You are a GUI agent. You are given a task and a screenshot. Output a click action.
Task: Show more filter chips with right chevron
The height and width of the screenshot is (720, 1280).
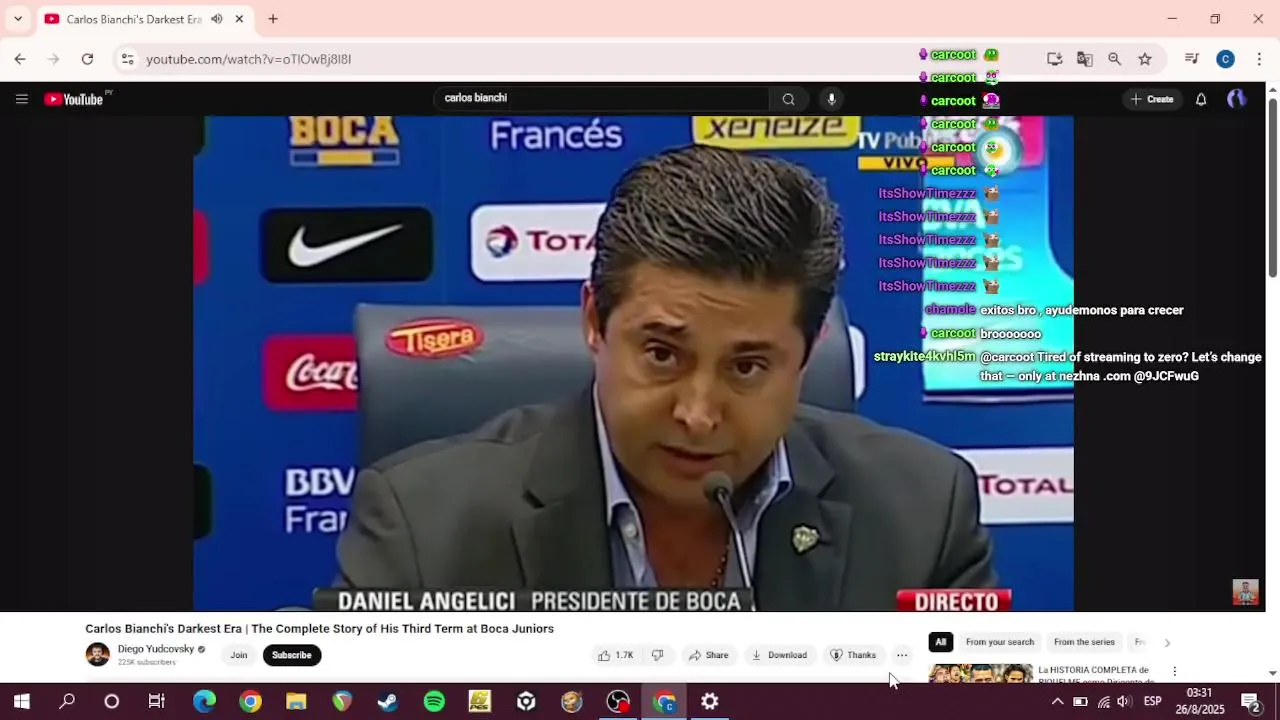click(x=1167, y=642)
